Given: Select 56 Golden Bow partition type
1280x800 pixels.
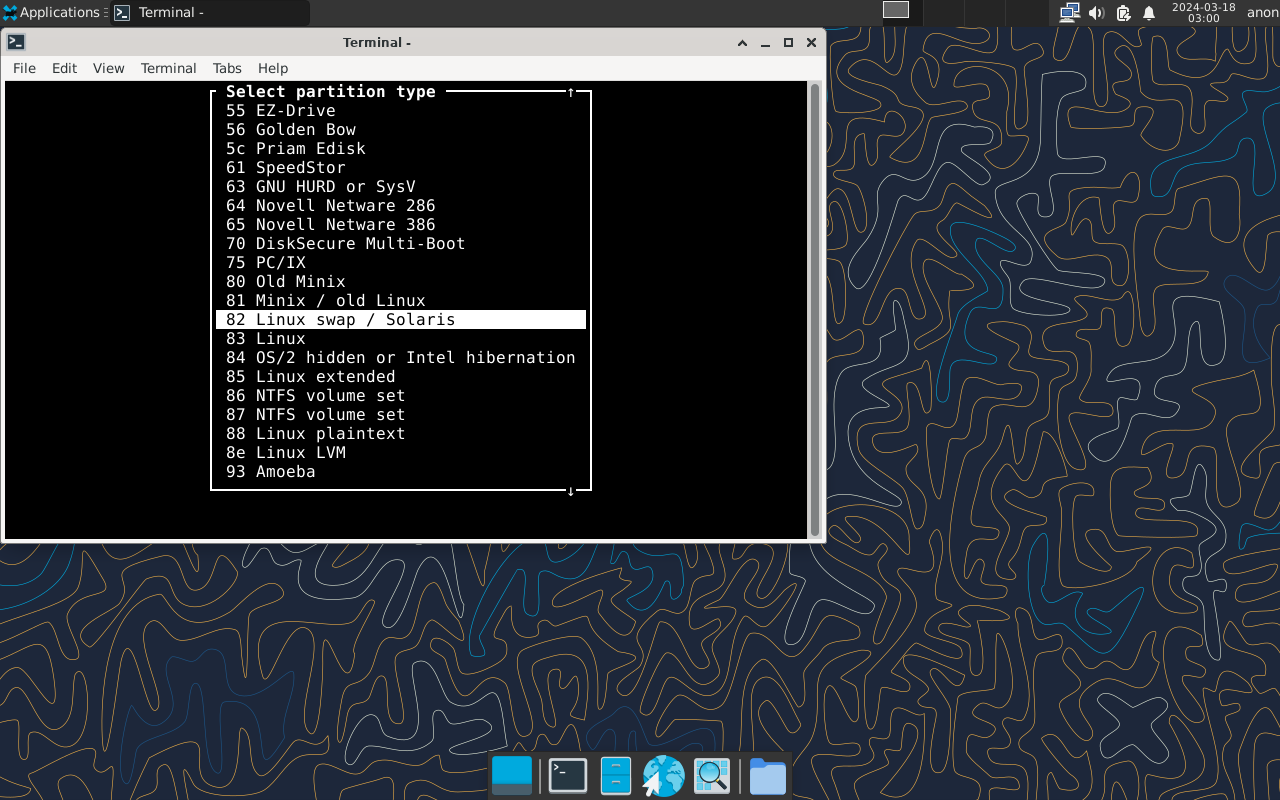Looking at the screenshot, I should 401,129.
